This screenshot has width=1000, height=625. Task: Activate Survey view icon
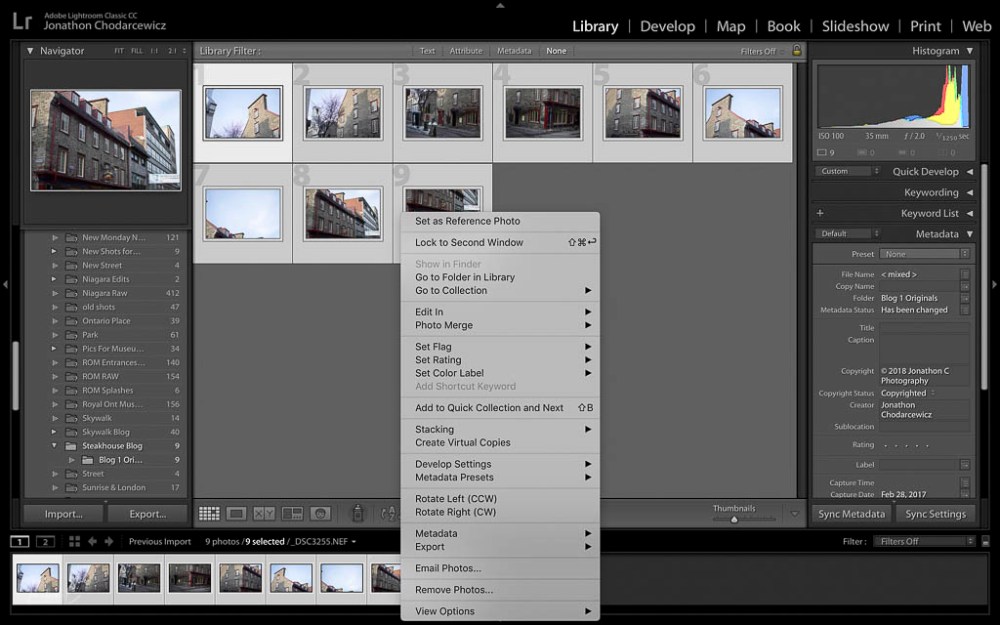click(292, 513)
